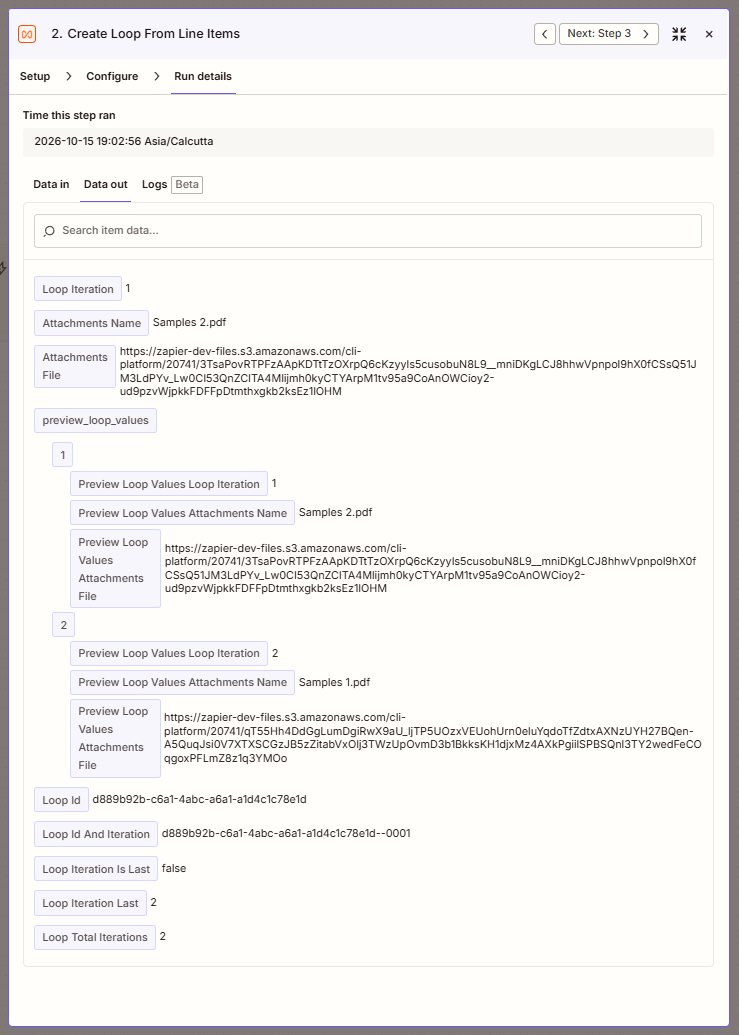Open the Data out tab
Screen dimensions: 739x1035
point(106,184)
